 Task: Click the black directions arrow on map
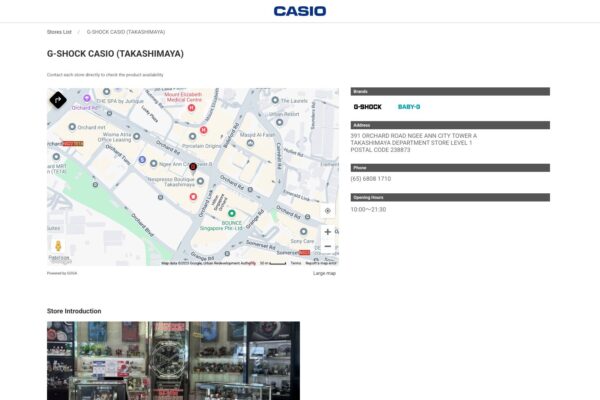(x=58, y=100)
